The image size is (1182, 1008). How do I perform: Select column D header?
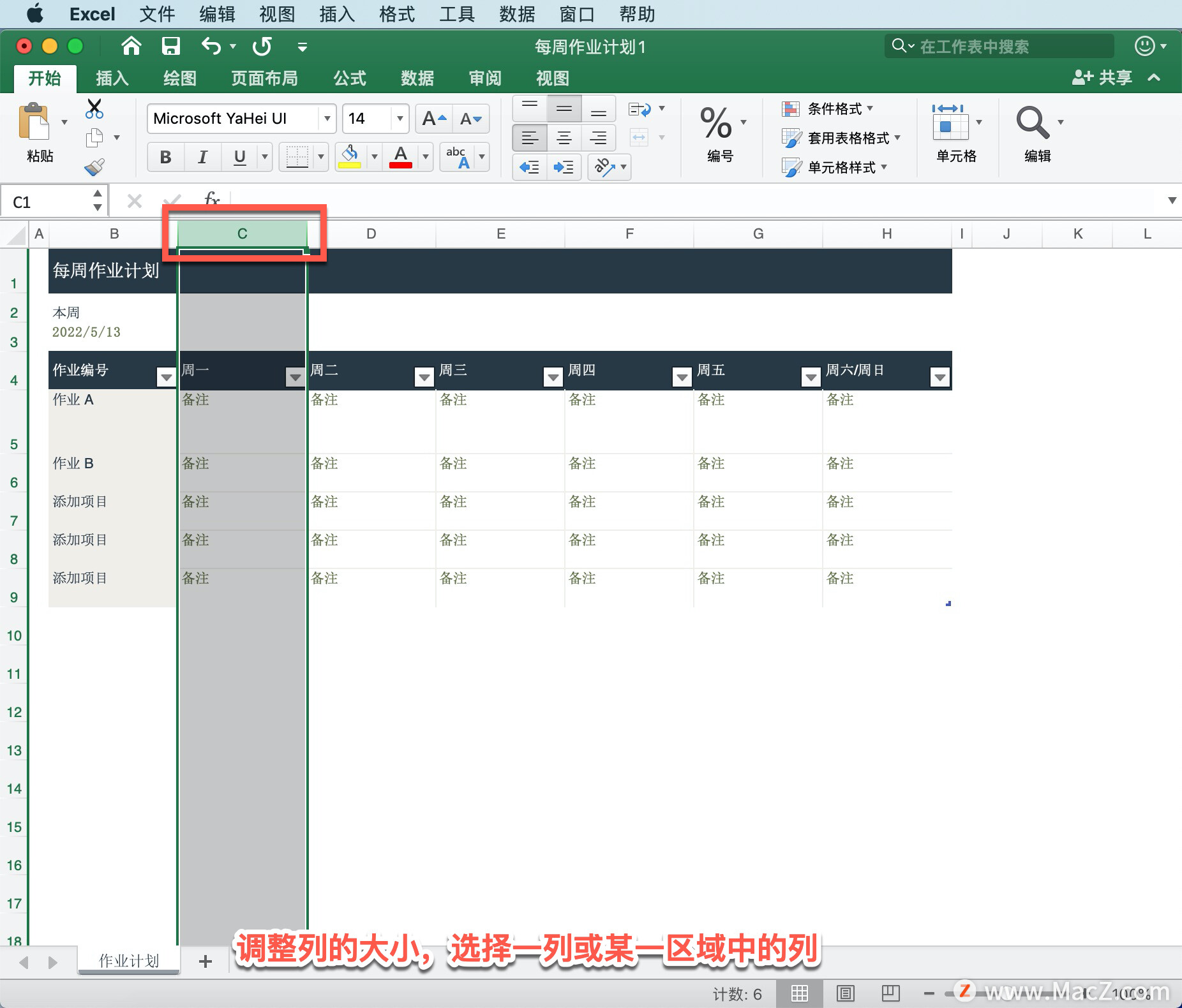point(371,233)
